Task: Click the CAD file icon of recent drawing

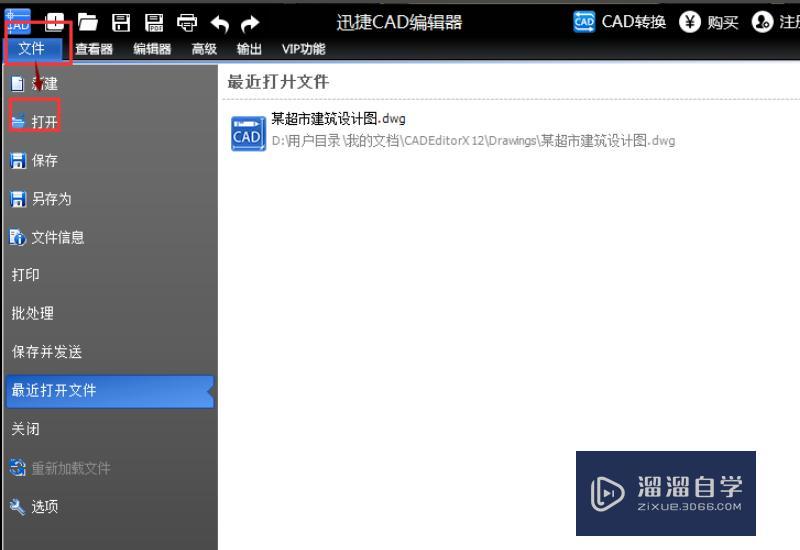Action: click(x=248, y=134)
